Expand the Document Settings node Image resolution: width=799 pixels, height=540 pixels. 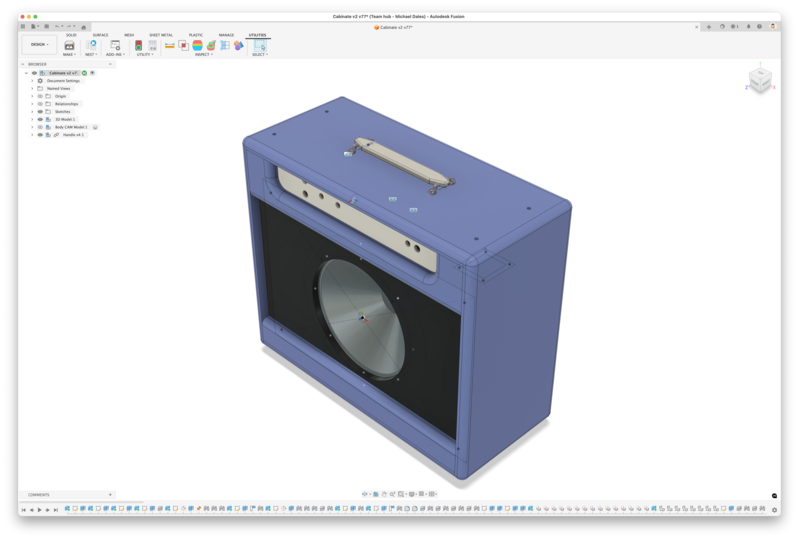click(32, 81)
